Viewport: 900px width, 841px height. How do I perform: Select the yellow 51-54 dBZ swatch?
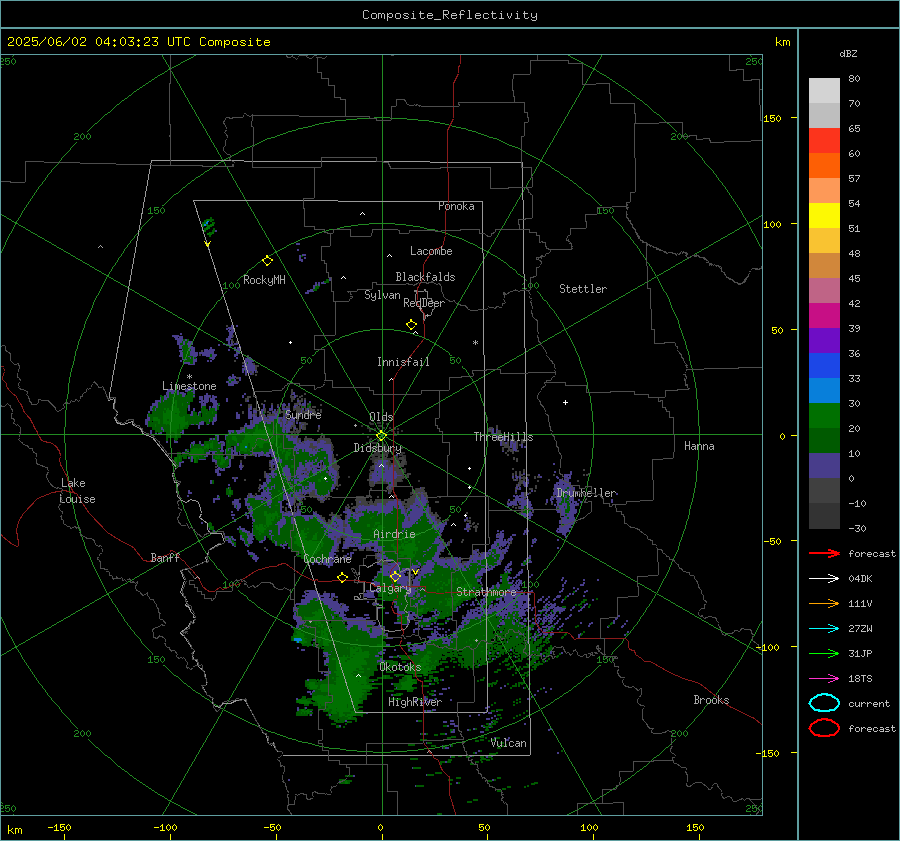(x=824, y=216)
